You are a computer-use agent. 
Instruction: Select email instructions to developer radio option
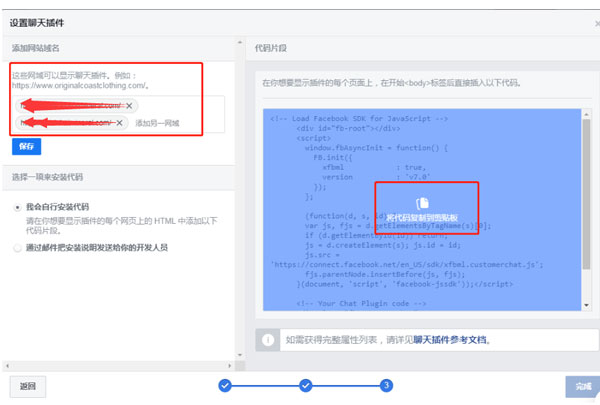click(x=16, y=246)
